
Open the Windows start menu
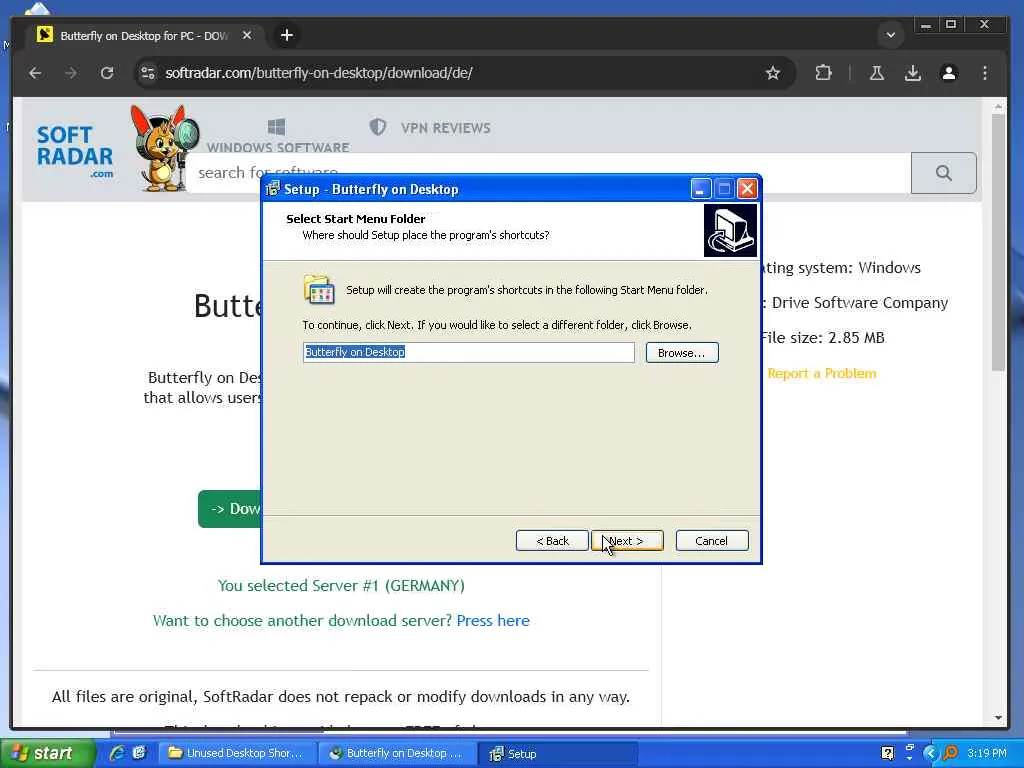pos(46,753)
